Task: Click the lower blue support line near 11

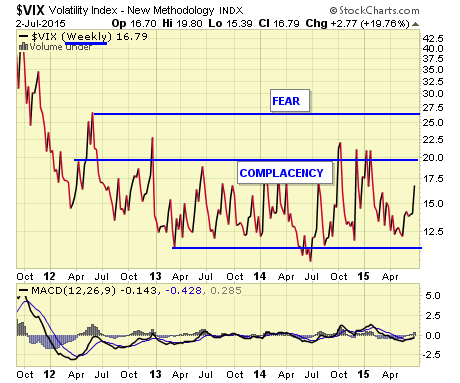Action: (297, 248)
